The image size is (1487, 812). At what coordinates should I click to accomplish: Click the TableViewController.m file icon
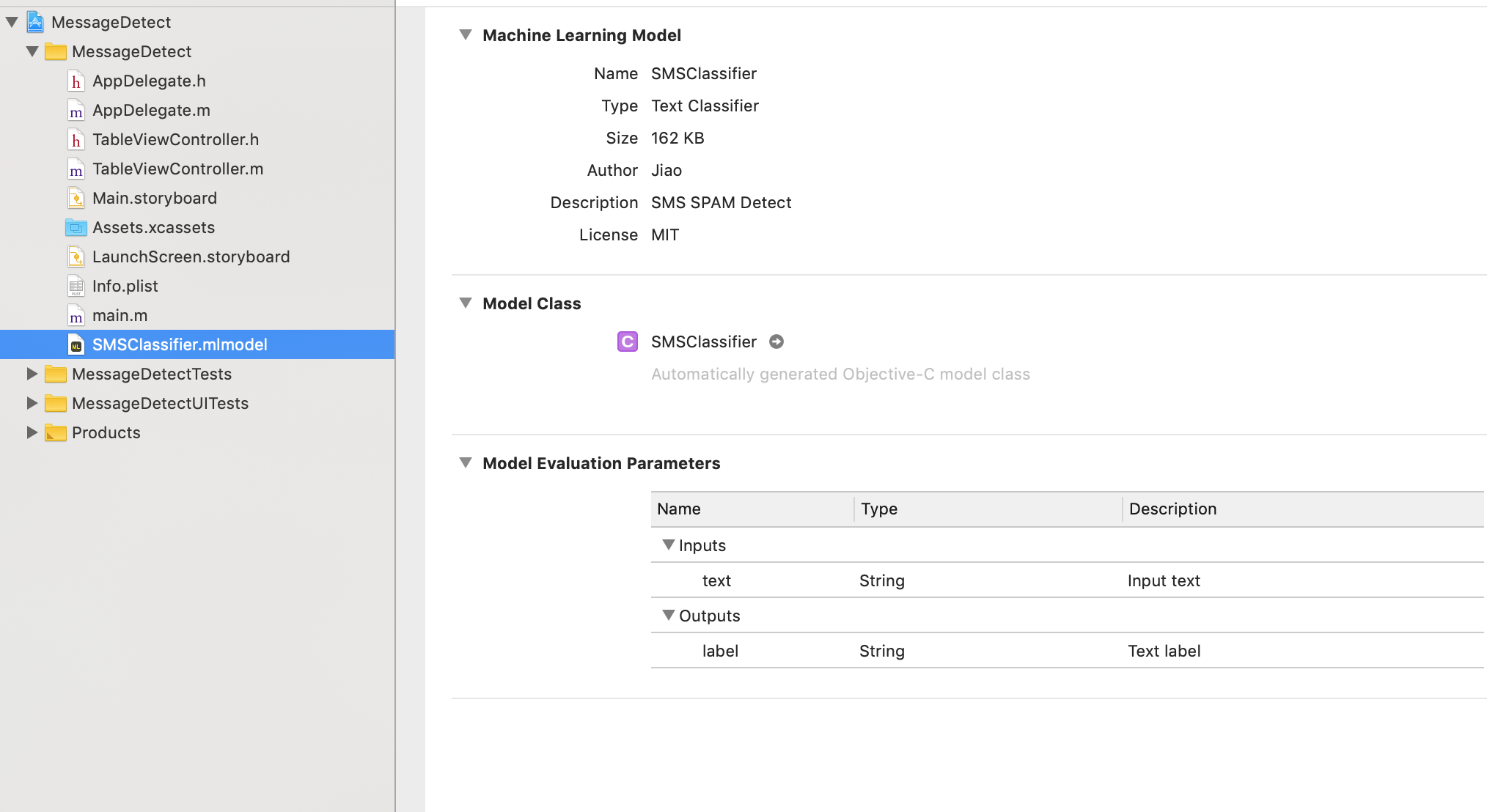coord(76,169)
